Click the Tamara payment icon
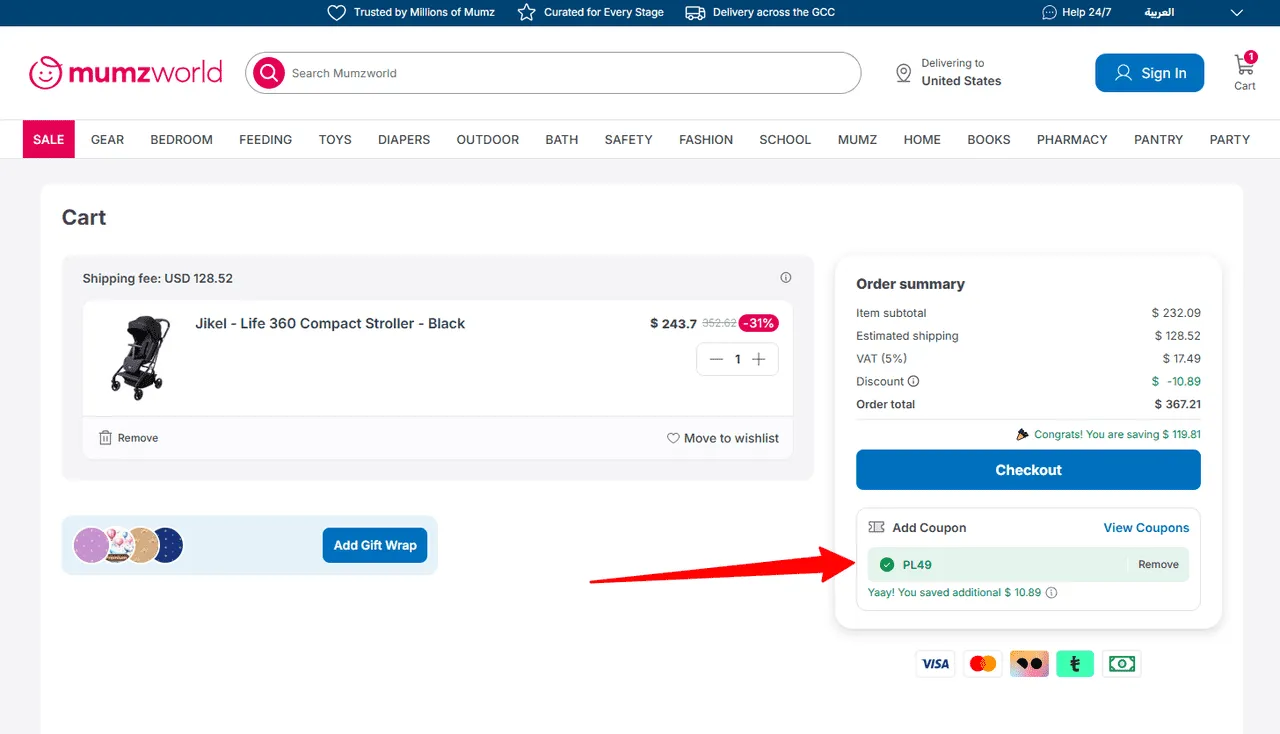The height and width of the screenshot is (734, 1280). (1075, 663)
